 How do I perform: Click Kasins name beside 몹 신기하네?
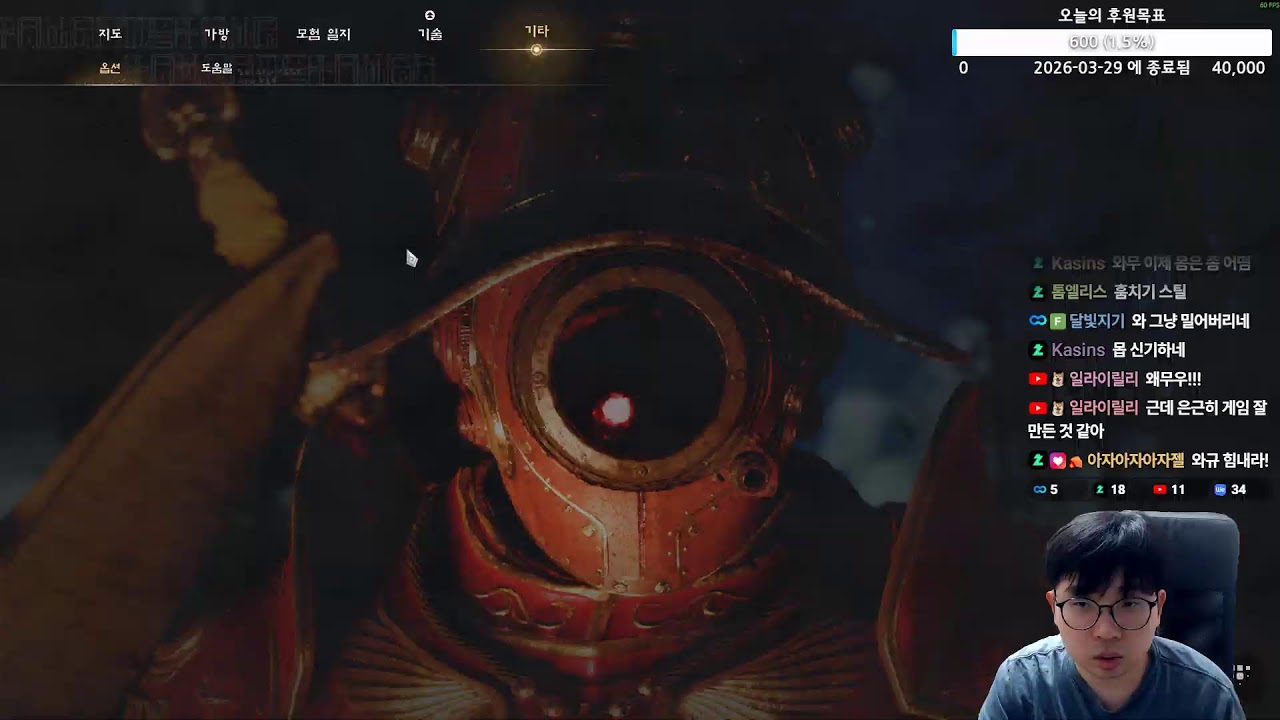[1078, 350]
